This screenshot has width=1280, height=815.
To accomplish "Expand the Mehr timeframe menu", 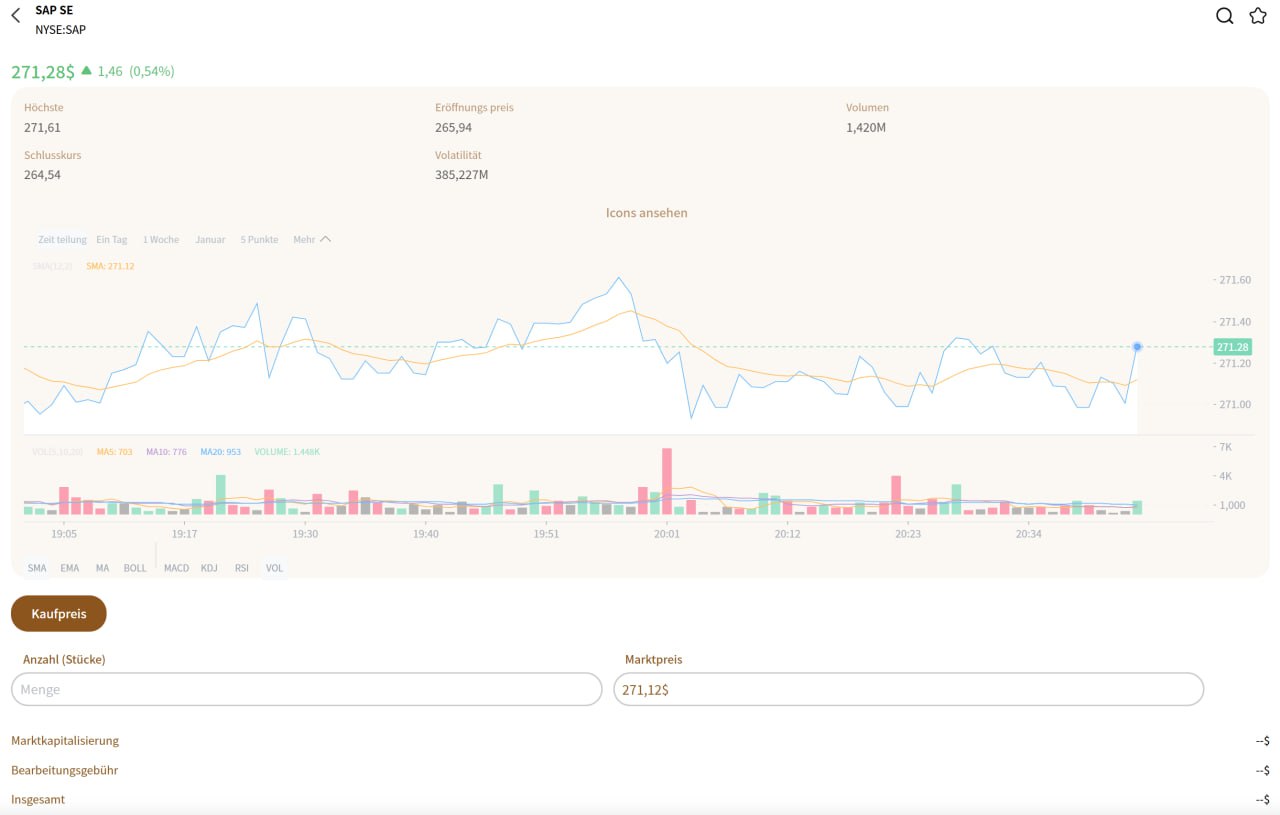I will click(x=304, y=240).
